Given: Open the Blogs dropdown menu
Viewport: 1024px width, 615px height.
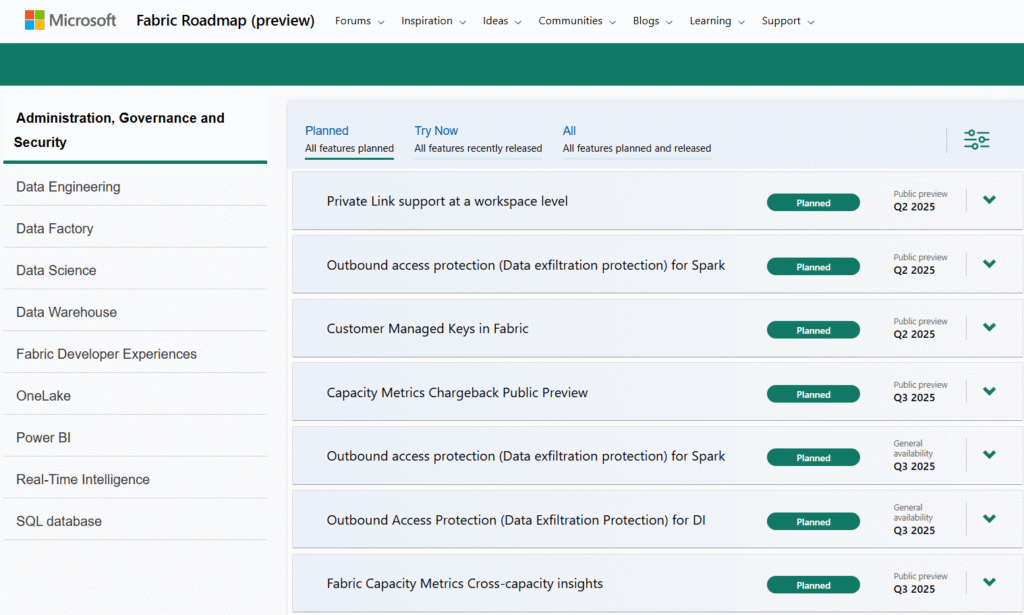Looking at the screenshot, I should 652,21.
